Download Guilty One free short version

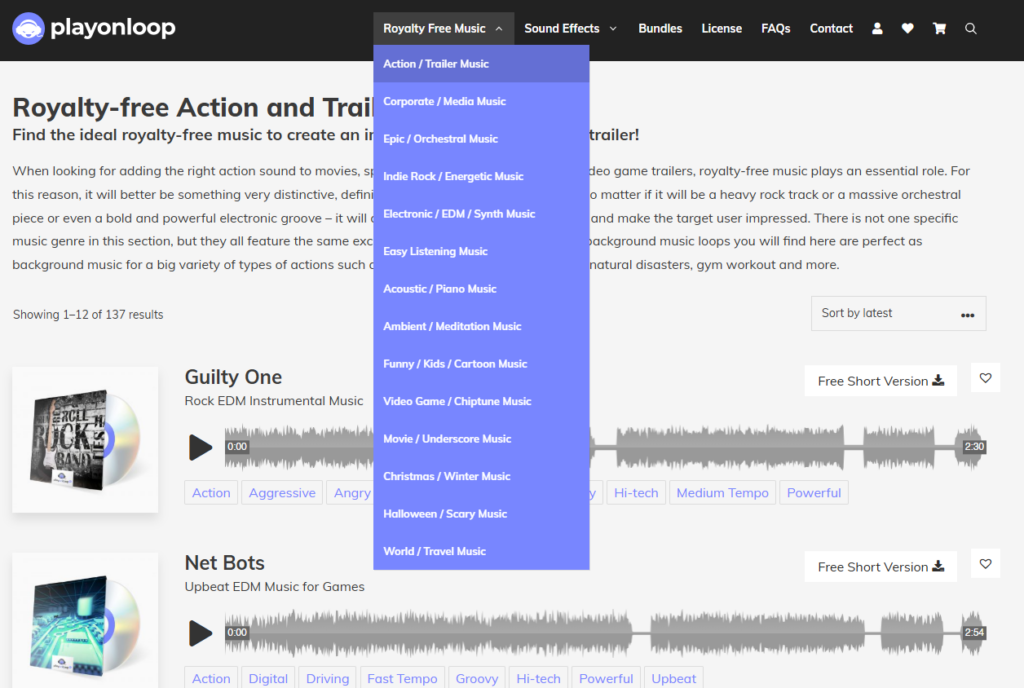click(880, 381)
